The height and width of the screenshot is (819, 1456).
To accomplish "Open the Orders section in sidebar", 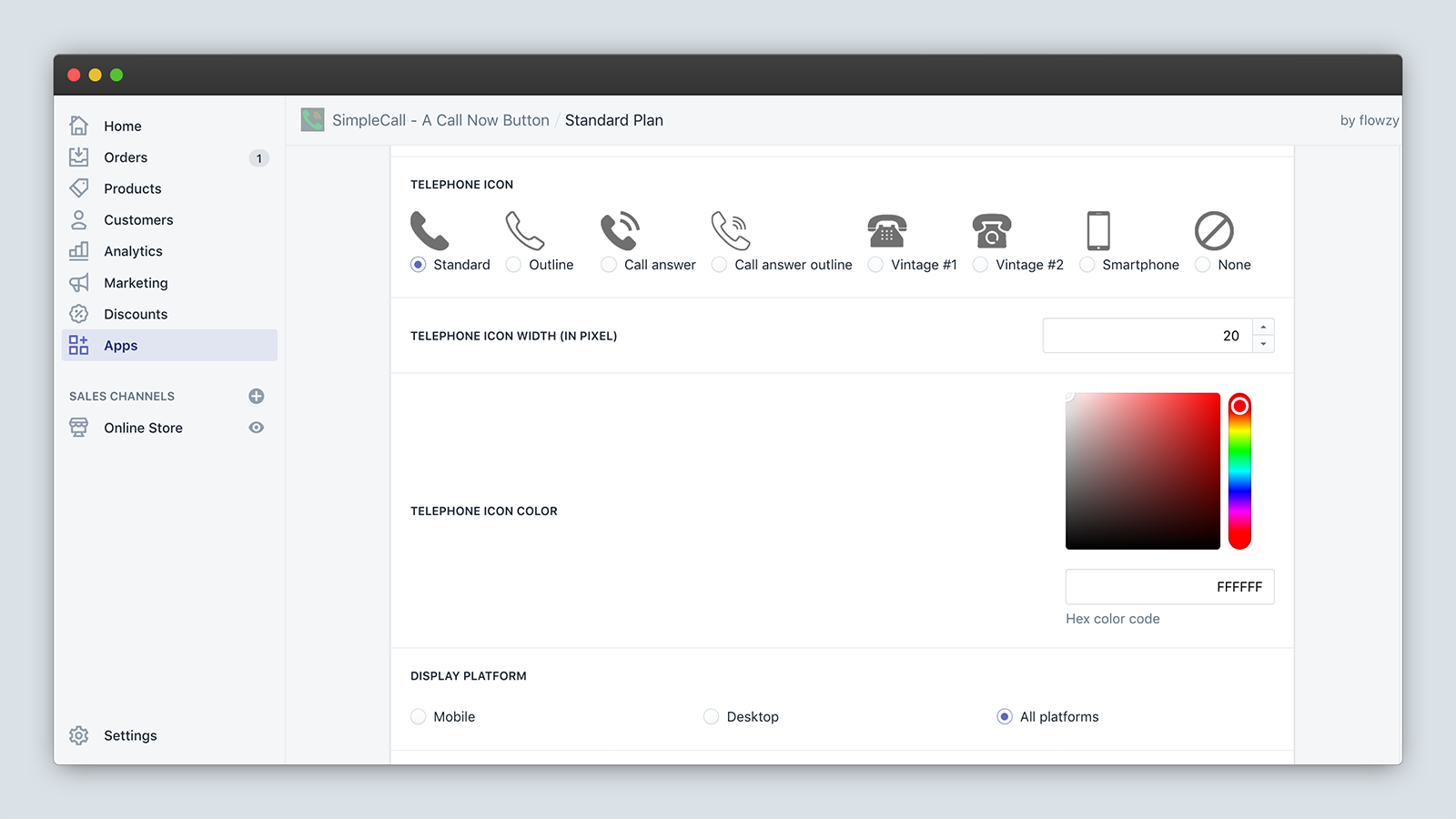I will (126, 157).
